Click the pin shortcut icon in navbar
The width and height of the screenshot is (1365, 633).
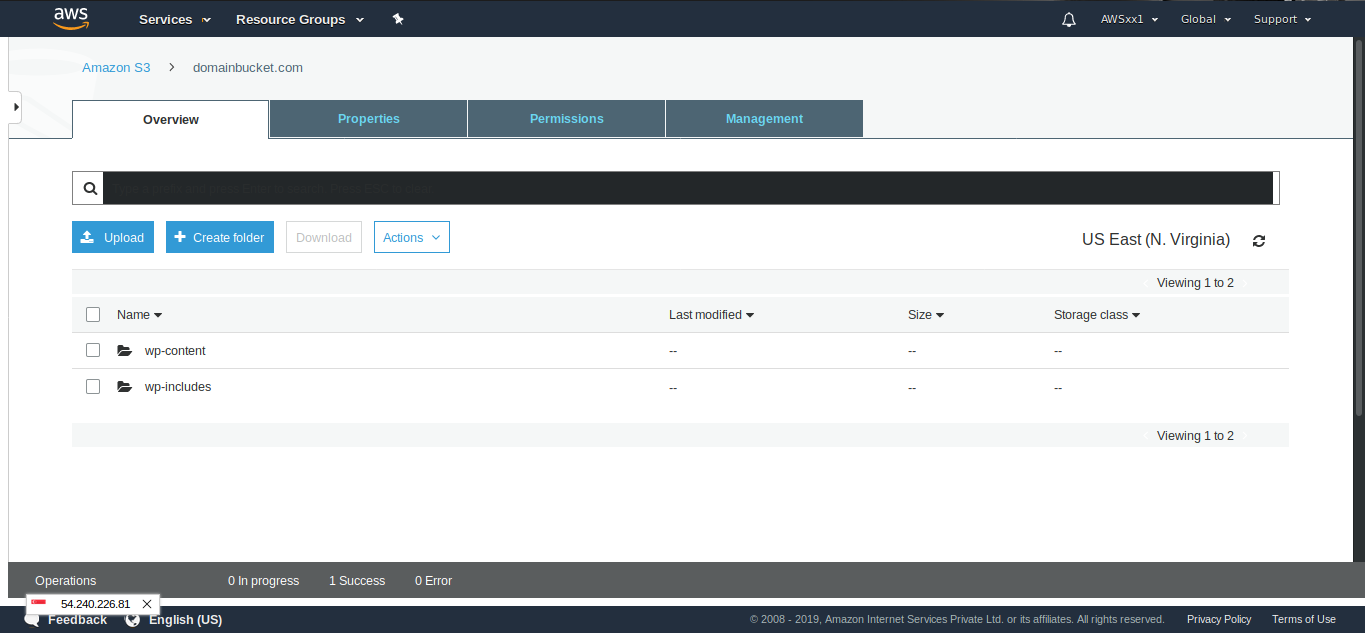[398, 19]
